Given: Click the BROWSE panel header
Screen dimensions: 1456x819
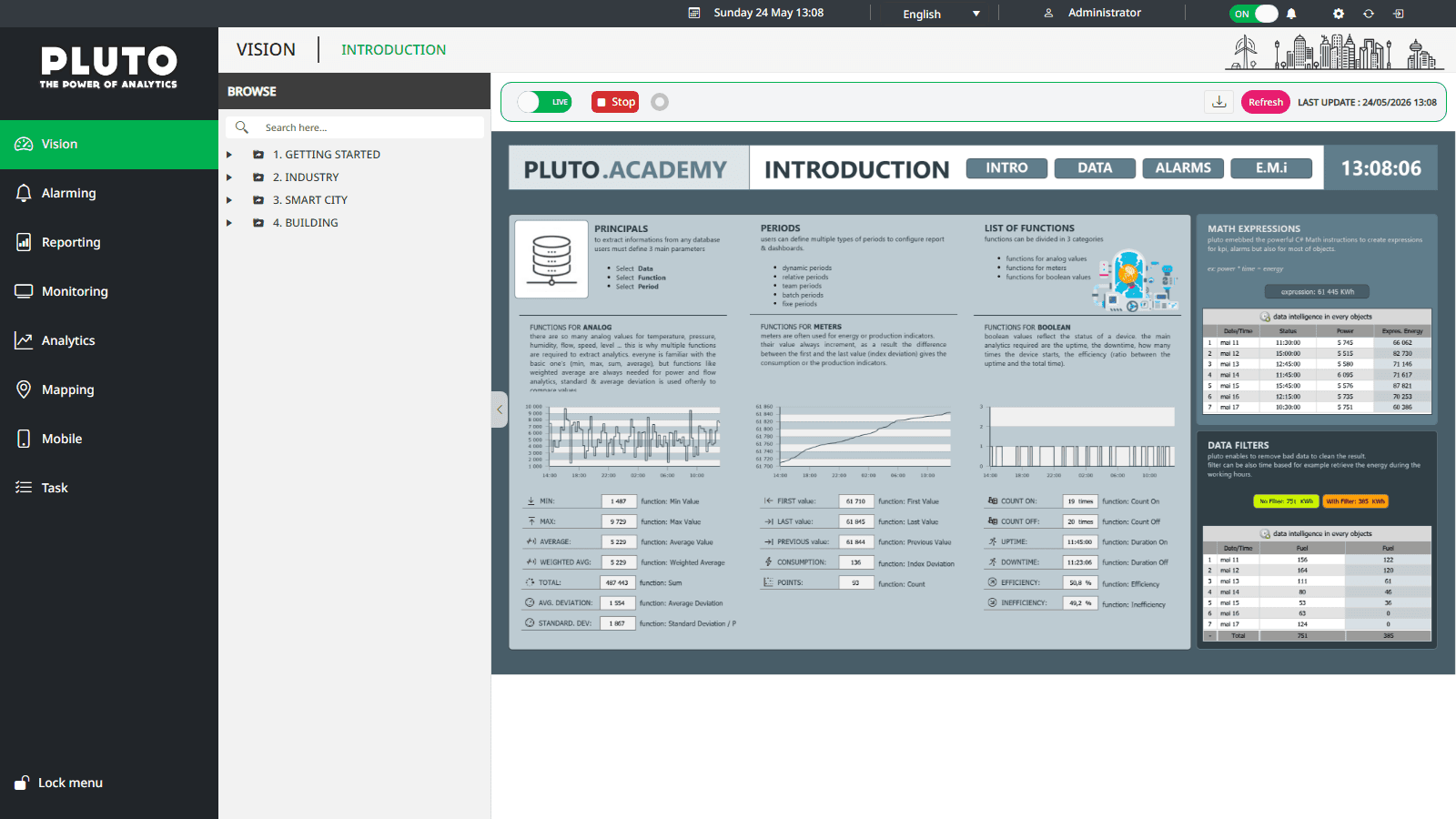Looking at the screenshot, I should [355, 91].
